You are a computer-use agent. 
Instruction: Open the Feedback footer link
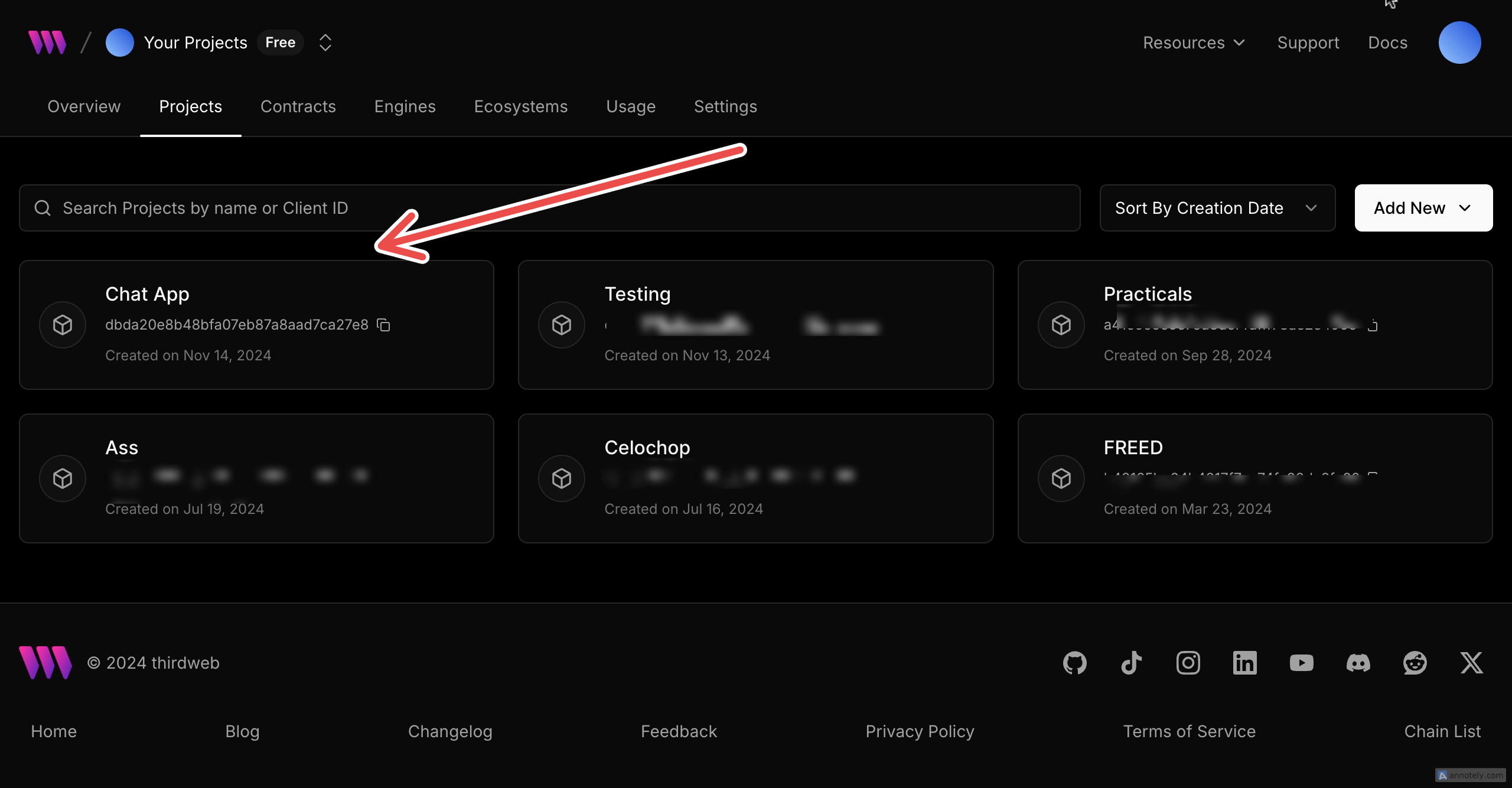tap(679, 731)
